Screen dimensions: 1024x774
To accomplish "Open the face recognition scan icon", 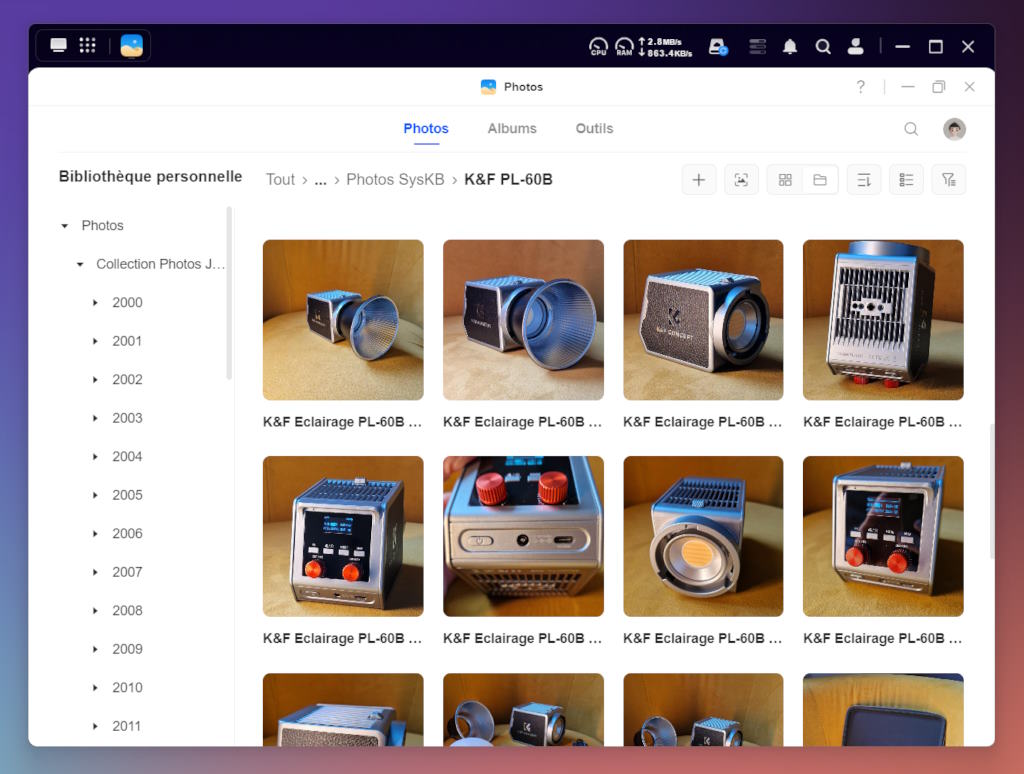I will pyautogui.click(x=741, y=180).
